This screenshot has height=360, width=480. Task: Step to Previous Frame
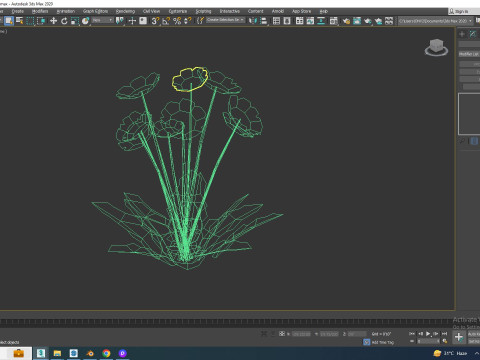point(420,333)
